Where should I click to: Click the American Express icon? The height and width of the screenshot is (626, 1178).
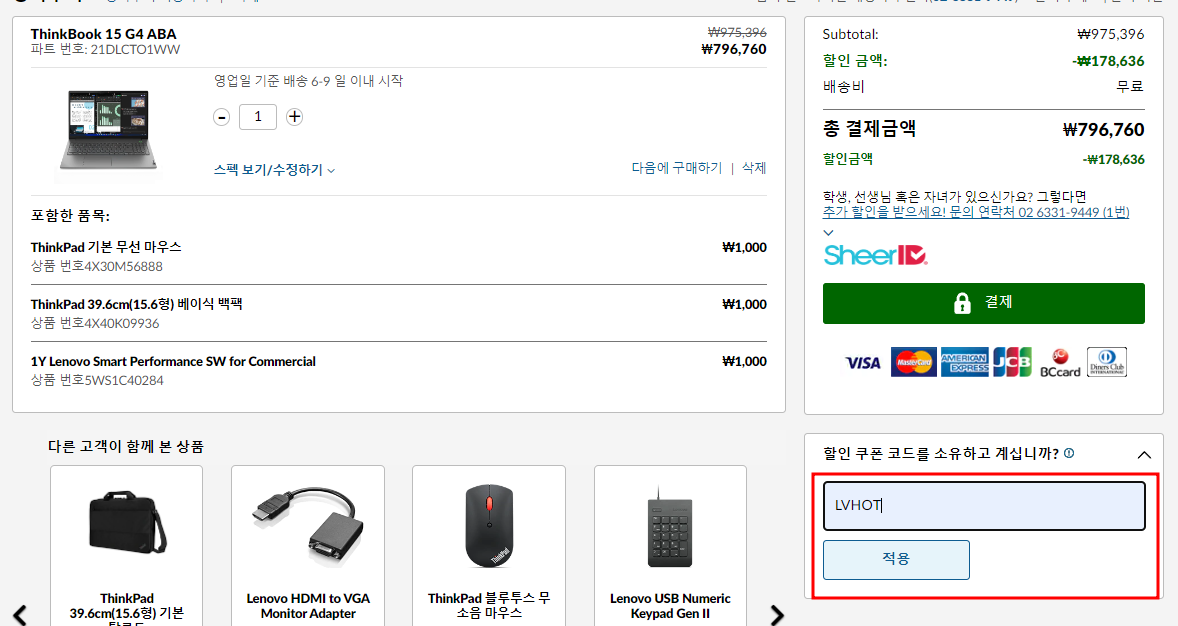tap(965, 362)
